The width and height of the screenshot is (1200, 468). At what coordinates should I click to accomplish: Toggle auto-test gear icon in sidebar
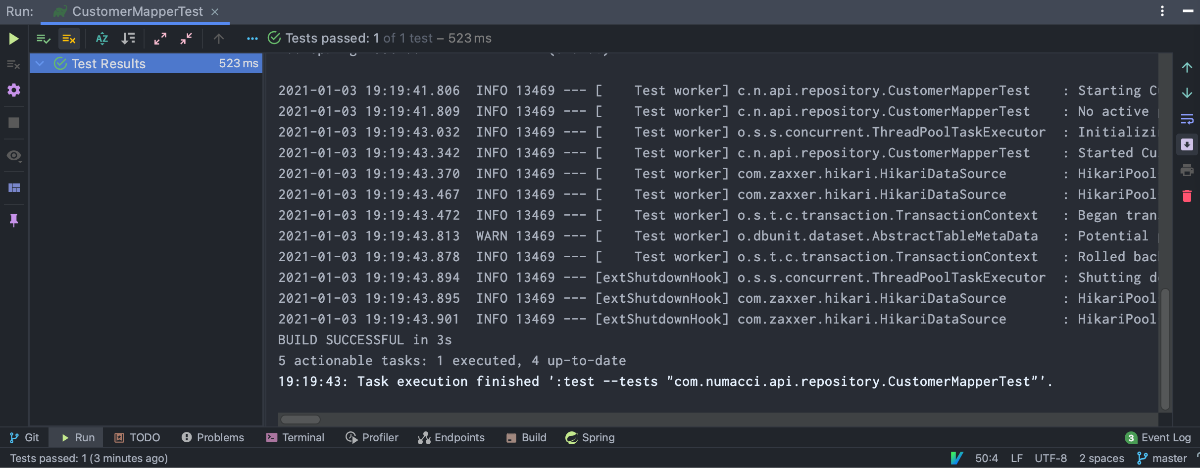(14, 90)
